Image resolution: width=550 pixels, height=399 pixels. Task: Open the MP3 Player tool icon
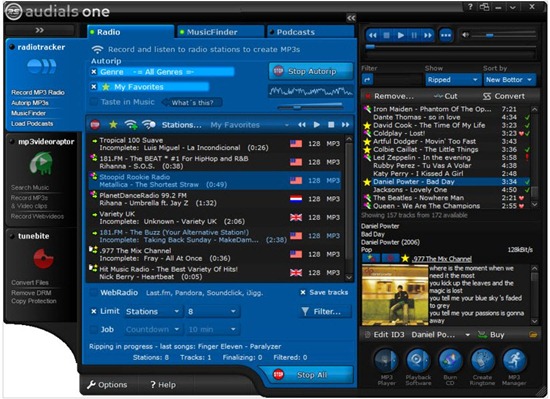pyautogui.click(x=386, y=360)
